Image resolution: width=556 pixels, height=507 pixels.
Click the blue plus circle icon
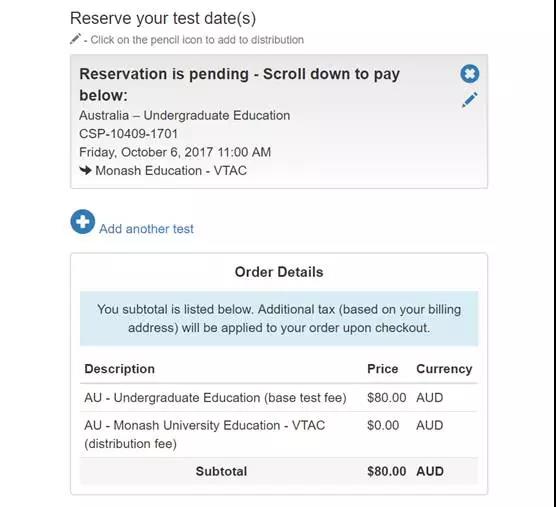point(83,222)
